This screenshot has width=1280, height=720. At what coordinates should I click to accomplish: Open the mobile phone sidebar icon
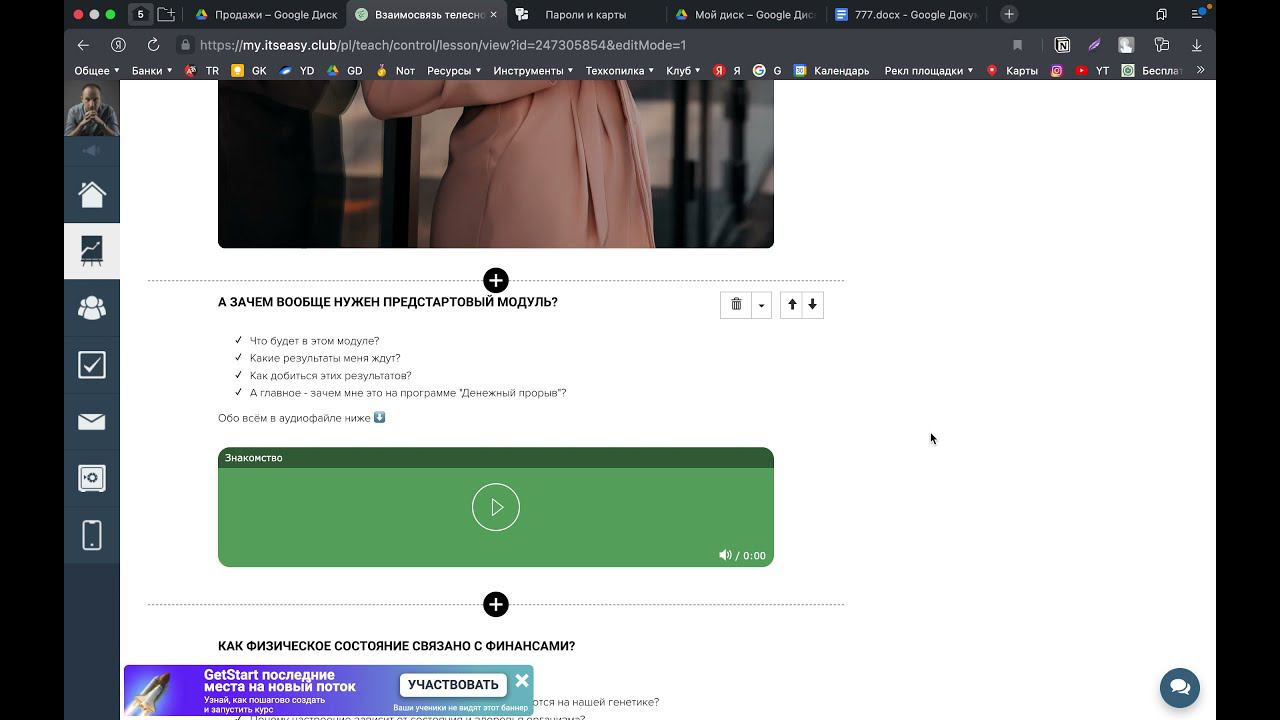92,535
